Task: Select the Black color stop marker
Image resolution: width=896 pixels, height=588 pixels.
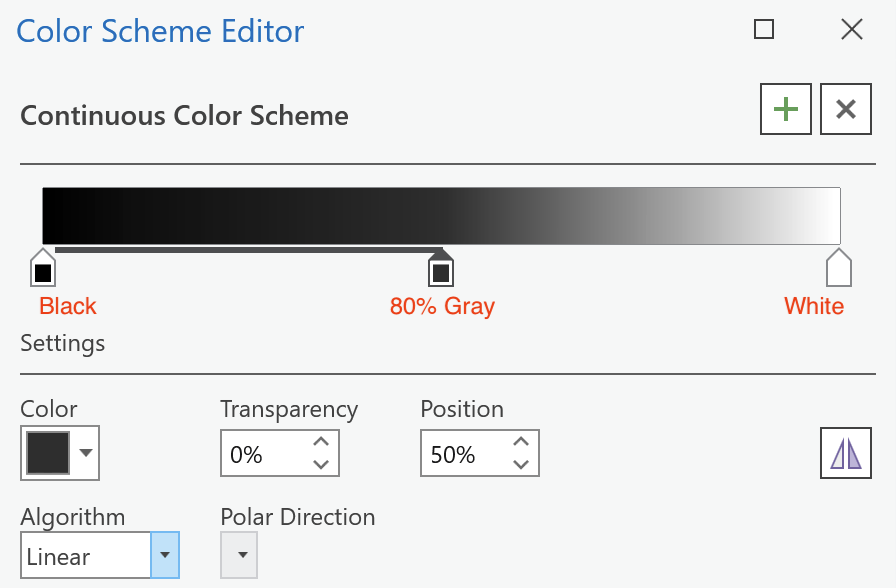Action: tap(43, 267)
